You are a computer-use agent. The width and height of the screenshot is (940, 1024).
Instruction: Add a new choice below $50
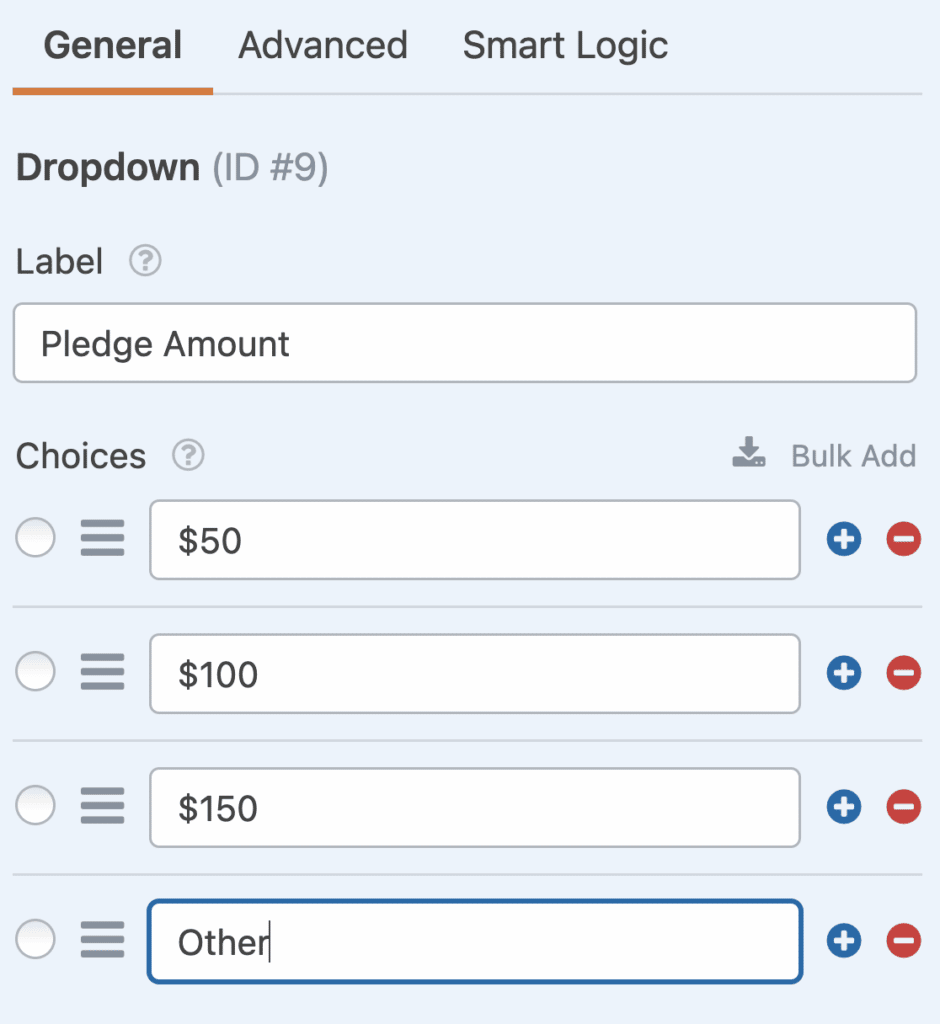click(843, 539)
